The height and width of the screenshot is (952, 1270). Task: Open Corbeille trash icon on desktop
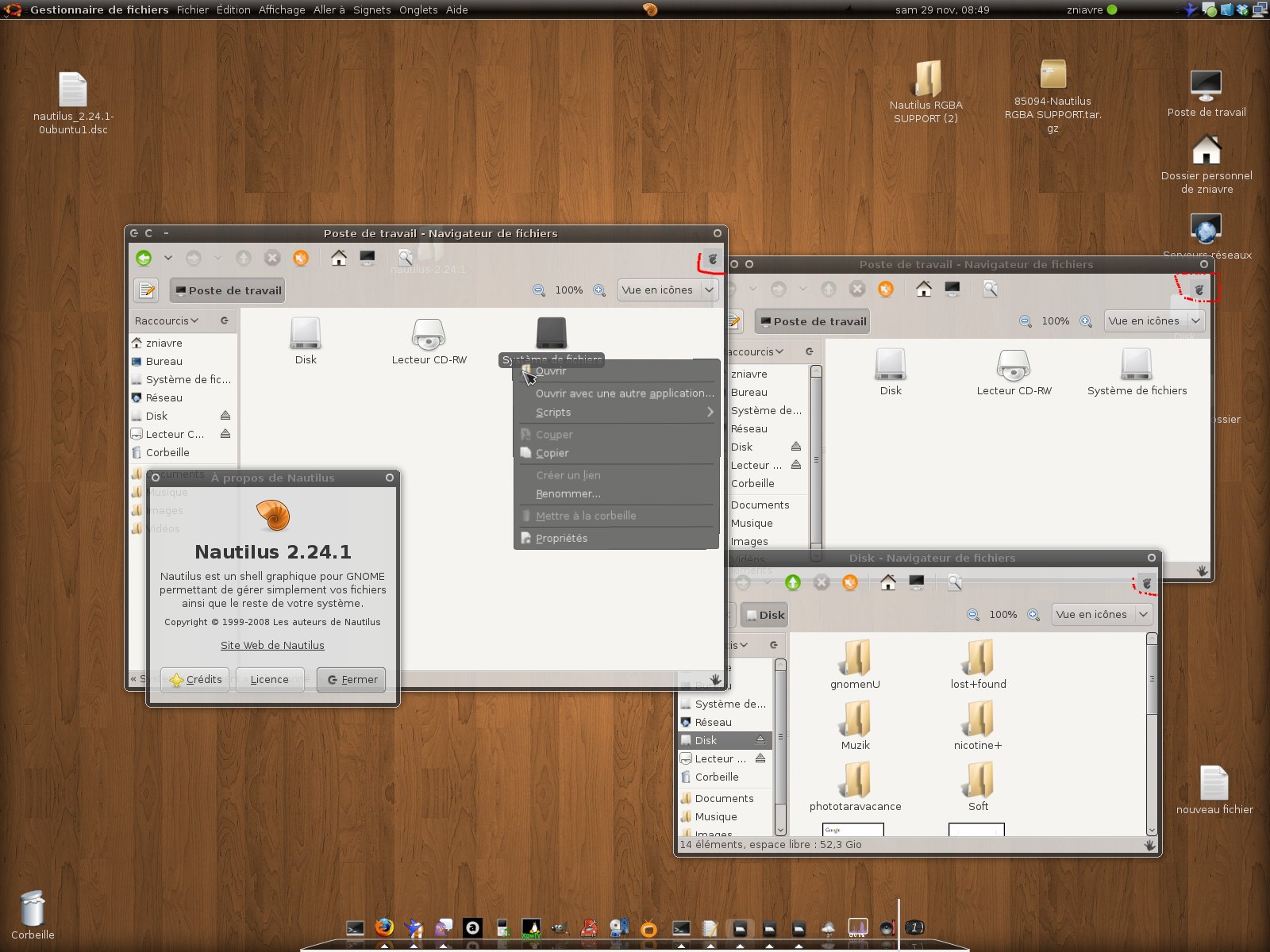click(33, 909)
